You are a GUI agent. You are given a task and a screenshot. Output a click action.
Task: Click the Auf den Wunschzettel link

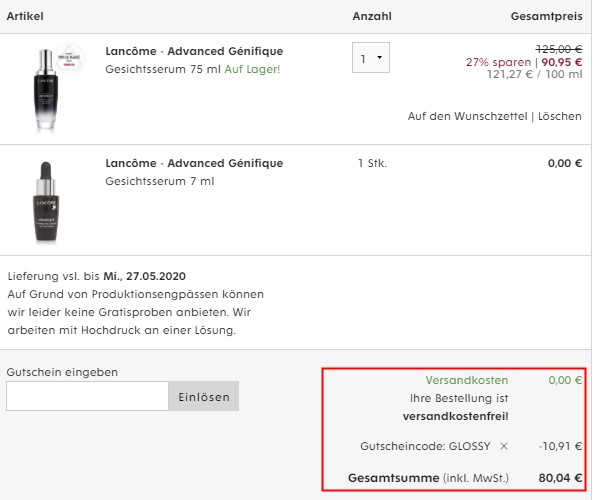[467, 116]
